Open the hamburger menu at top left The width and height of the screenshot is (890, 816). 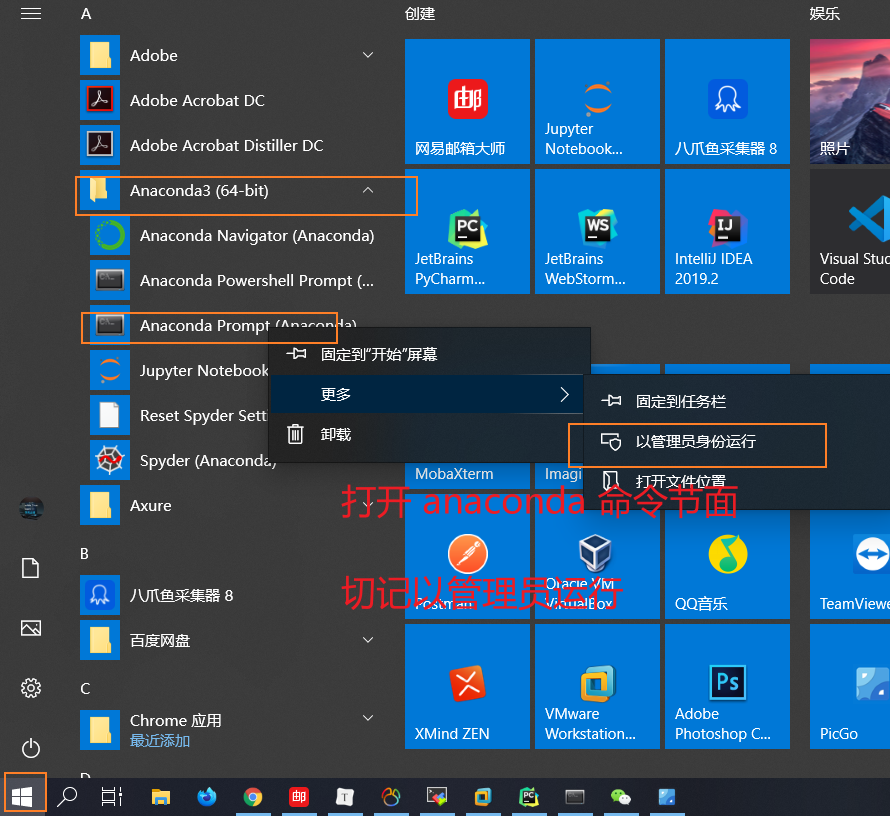point(31,13)
